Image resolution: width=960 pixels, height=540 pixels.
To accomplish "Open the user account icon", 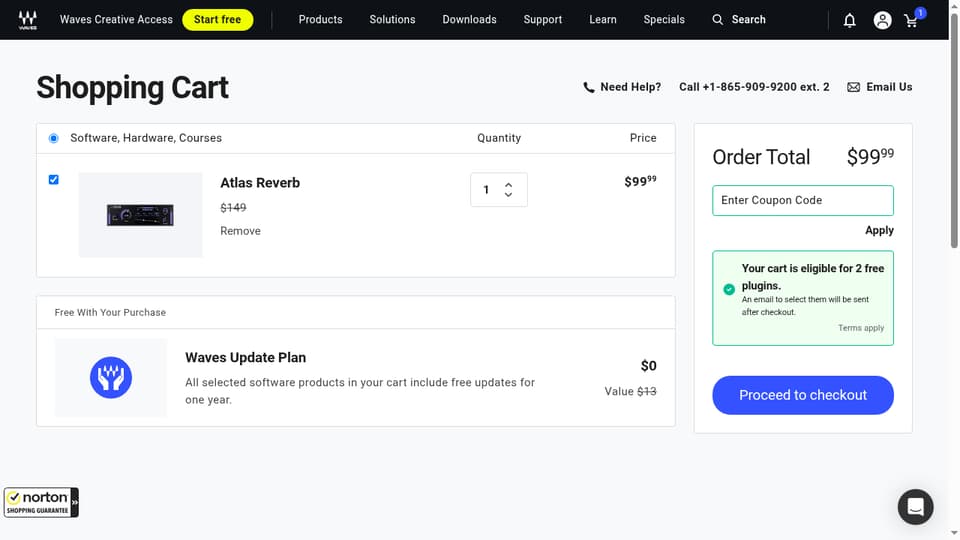I will pyautogui.click(x=882, y=20).
